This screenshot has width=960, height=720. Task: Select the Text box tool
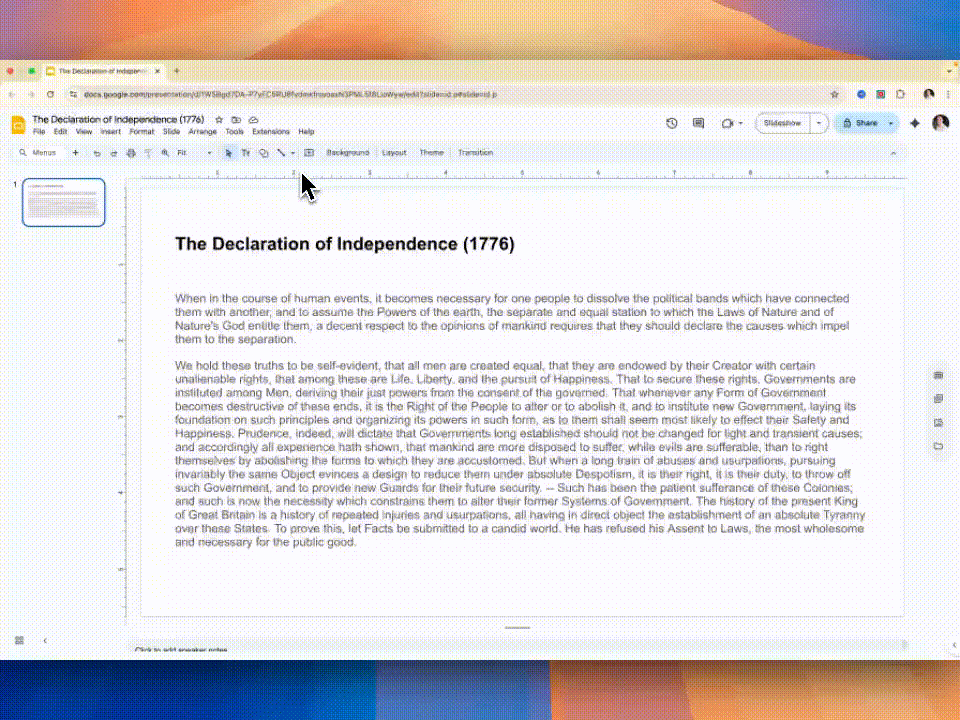(246, 152)
